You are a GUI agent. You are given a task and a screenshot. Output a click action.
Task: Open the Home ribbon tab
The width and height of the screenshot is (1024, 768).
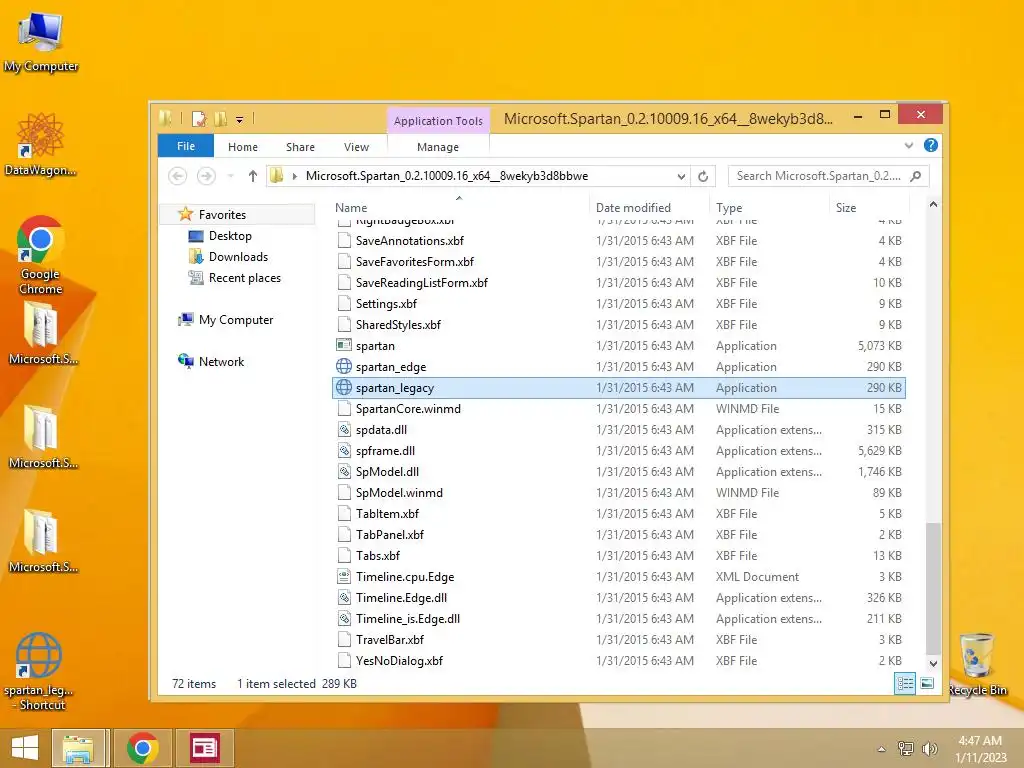coord(243,147)
